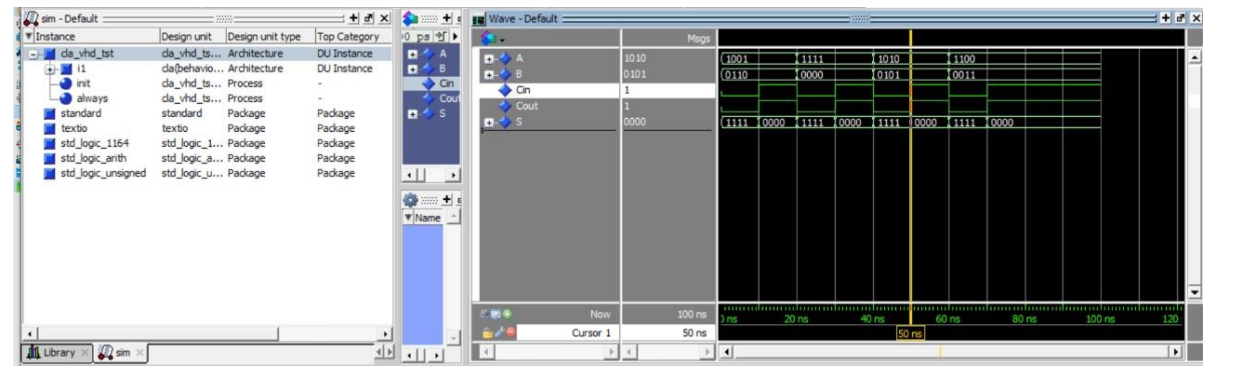Click the Wave window title icon
Screen dimensions: 1239x373
(x=479, y=19)
